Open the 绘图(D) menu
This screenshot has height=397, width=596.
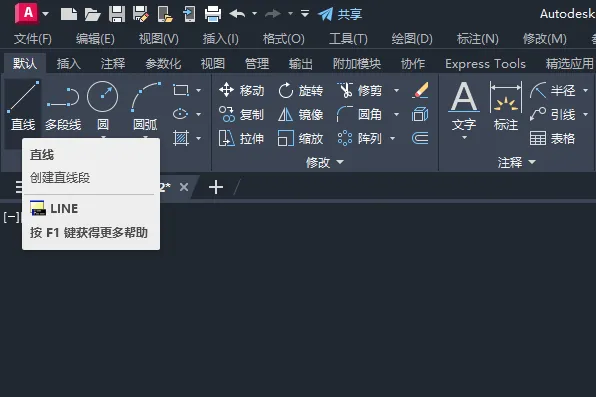(x=412, y=38)
